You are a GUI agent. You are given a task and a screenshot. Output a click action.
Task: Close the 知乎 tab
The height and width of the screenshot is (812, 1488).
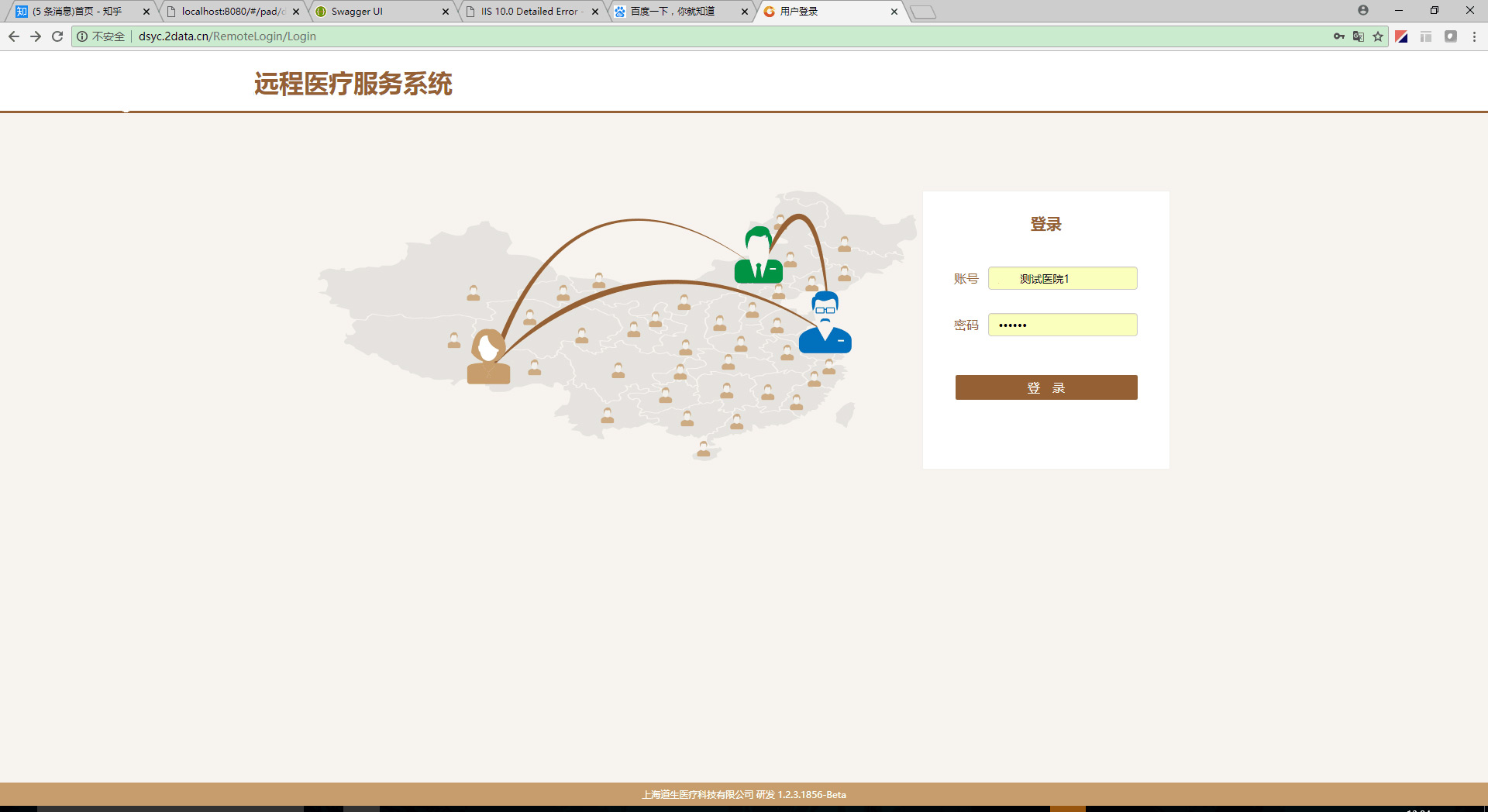[x=146, y=12]
